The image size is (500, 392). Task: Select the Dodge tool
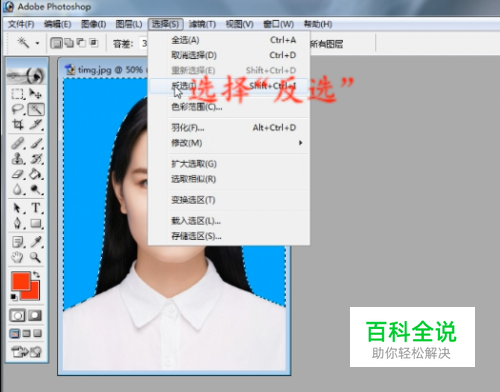[36, 189]
